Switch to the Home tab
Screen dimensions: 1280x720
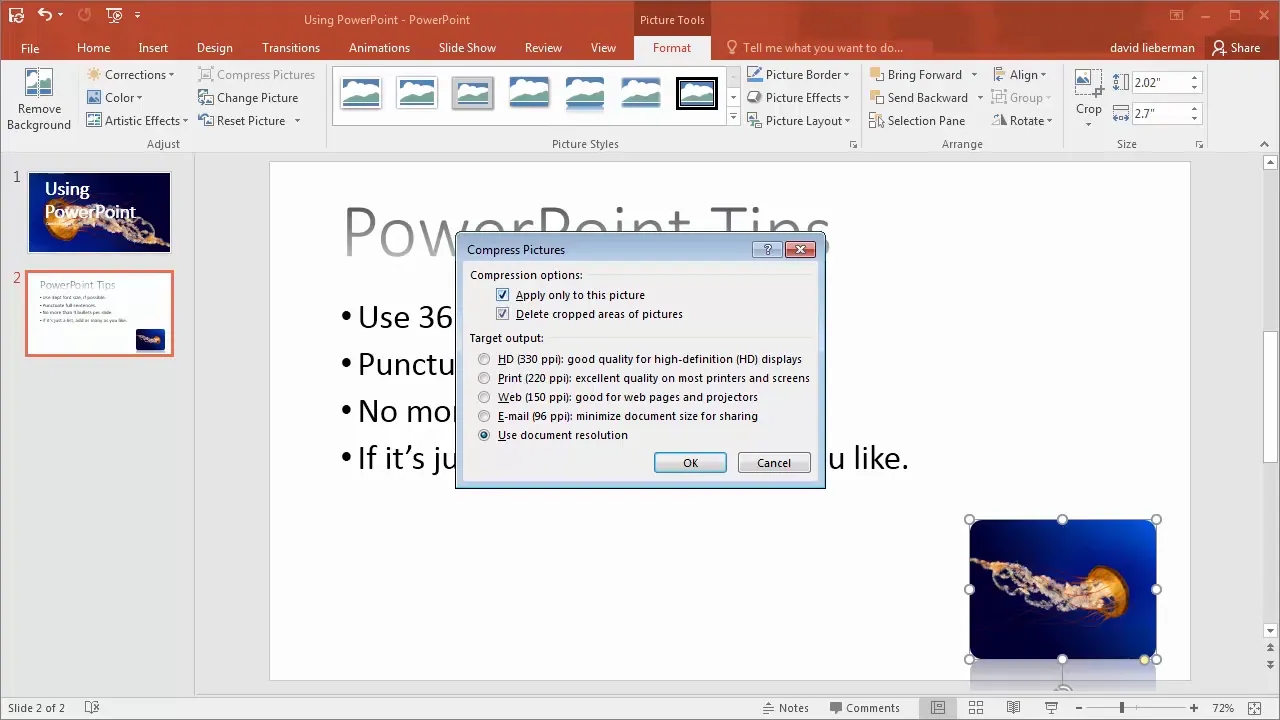(x=94, y=48)
